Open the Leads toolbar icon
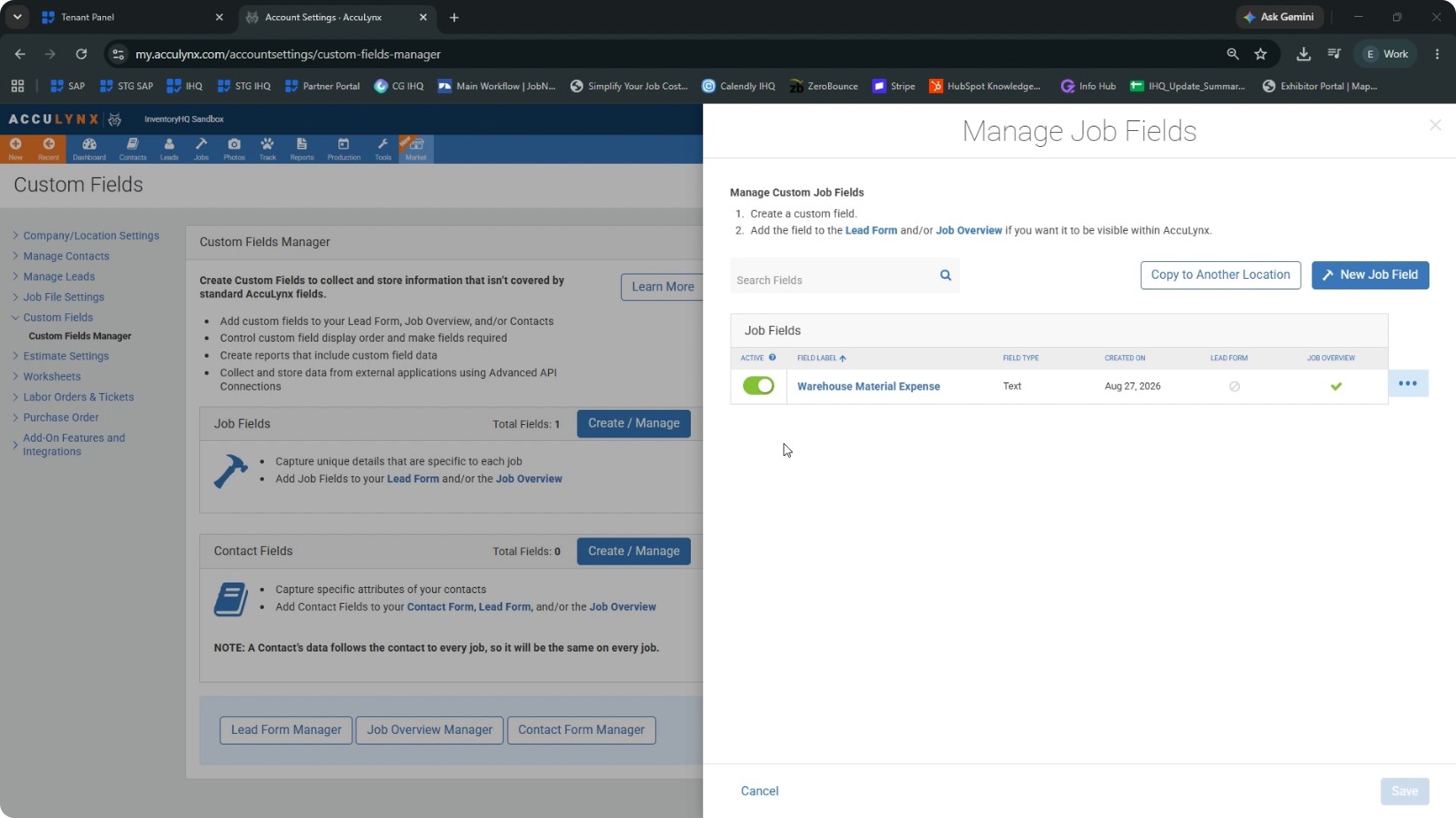The image size is (1456, 818). (169, 149)
